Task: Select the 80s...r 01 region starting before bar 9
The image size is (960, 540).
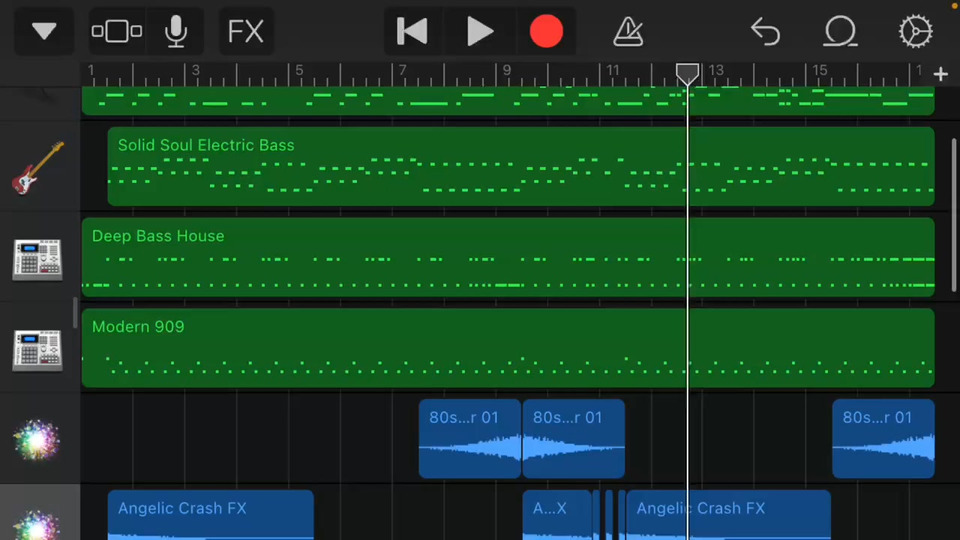Action: [470, 438]
